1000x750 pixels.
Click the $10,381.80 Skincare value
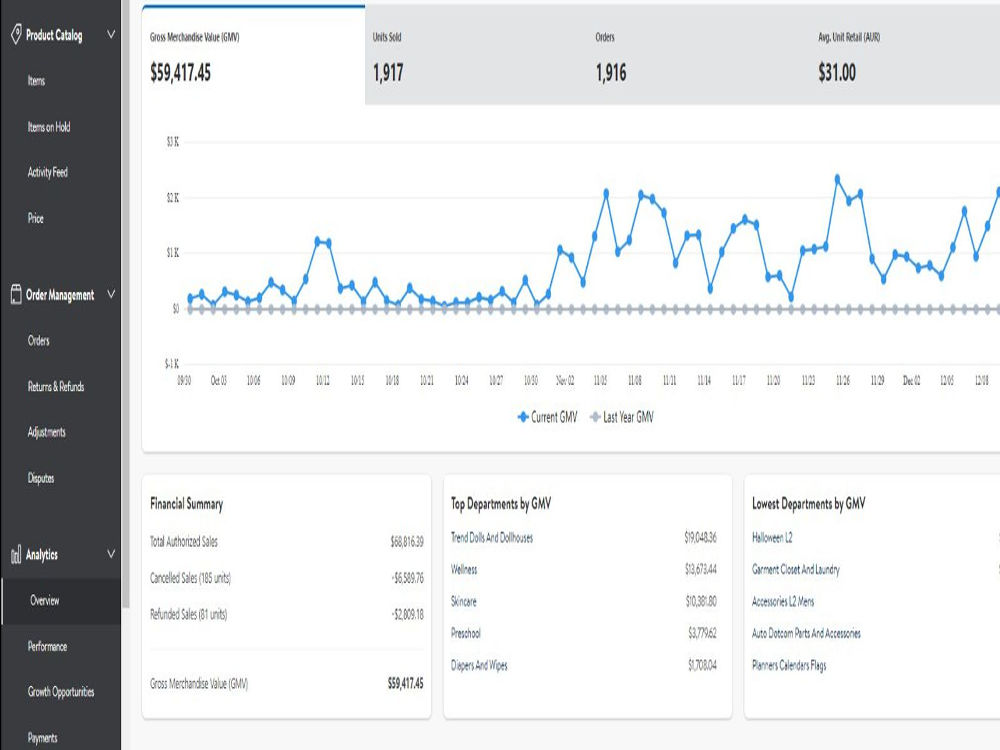coord(700,601)
